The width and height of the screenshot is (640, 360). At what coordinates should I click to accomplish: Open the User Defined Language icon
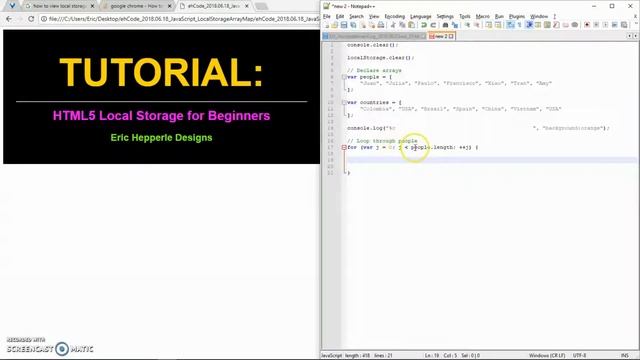(538, 25)
